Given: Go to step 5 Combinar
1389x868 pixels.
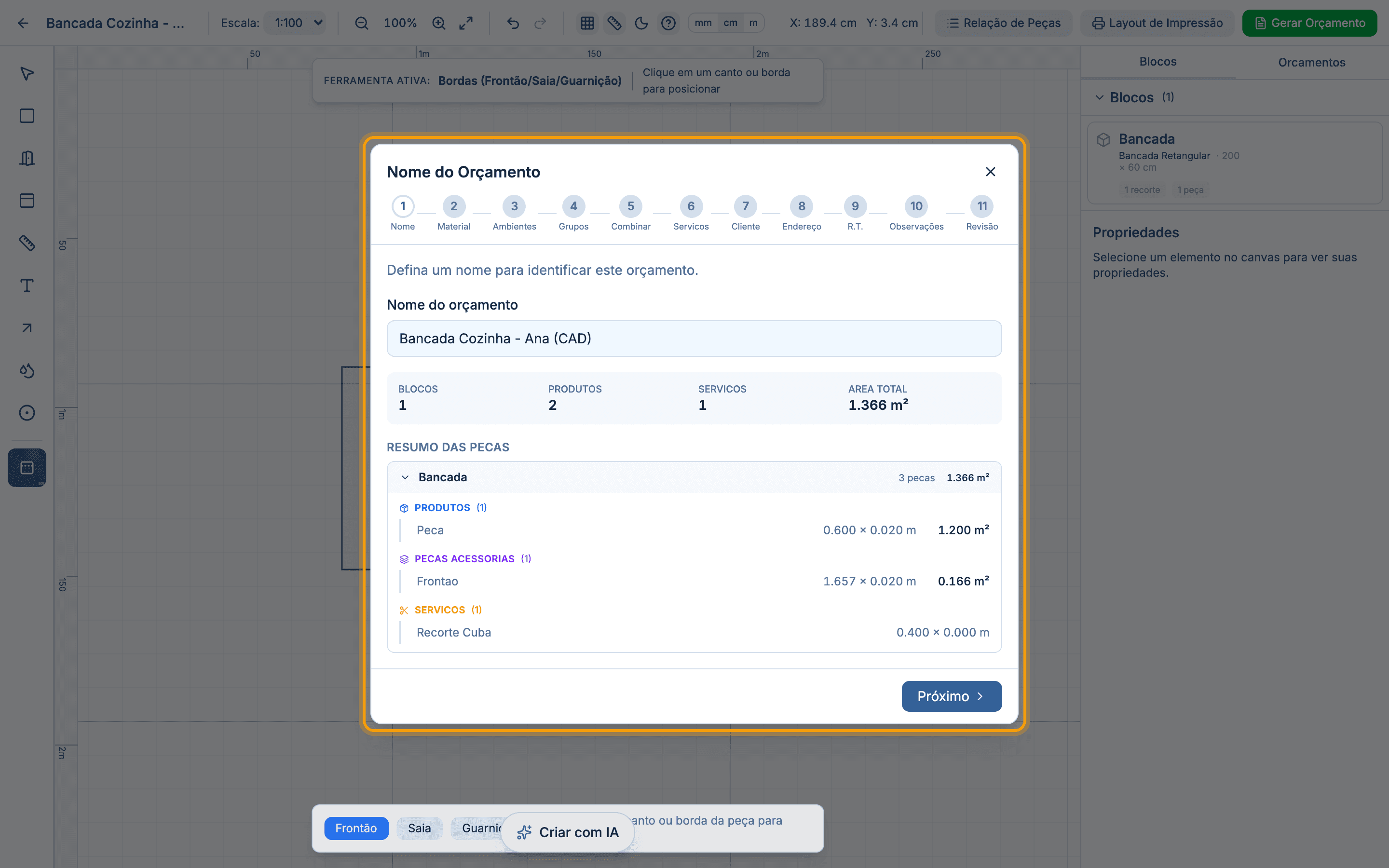Looking at the screenshot, I should coord(631,213).
